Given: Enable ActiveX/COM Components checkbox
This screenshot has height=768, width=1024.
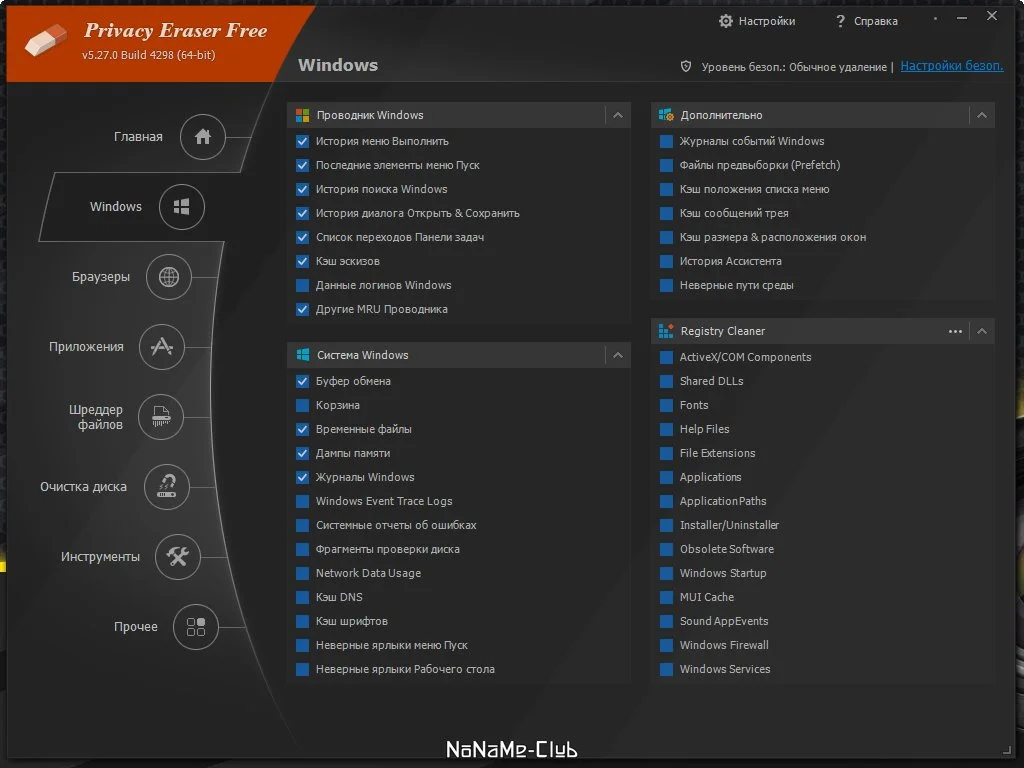Looking at the screenshot, I should coord(666,357).
